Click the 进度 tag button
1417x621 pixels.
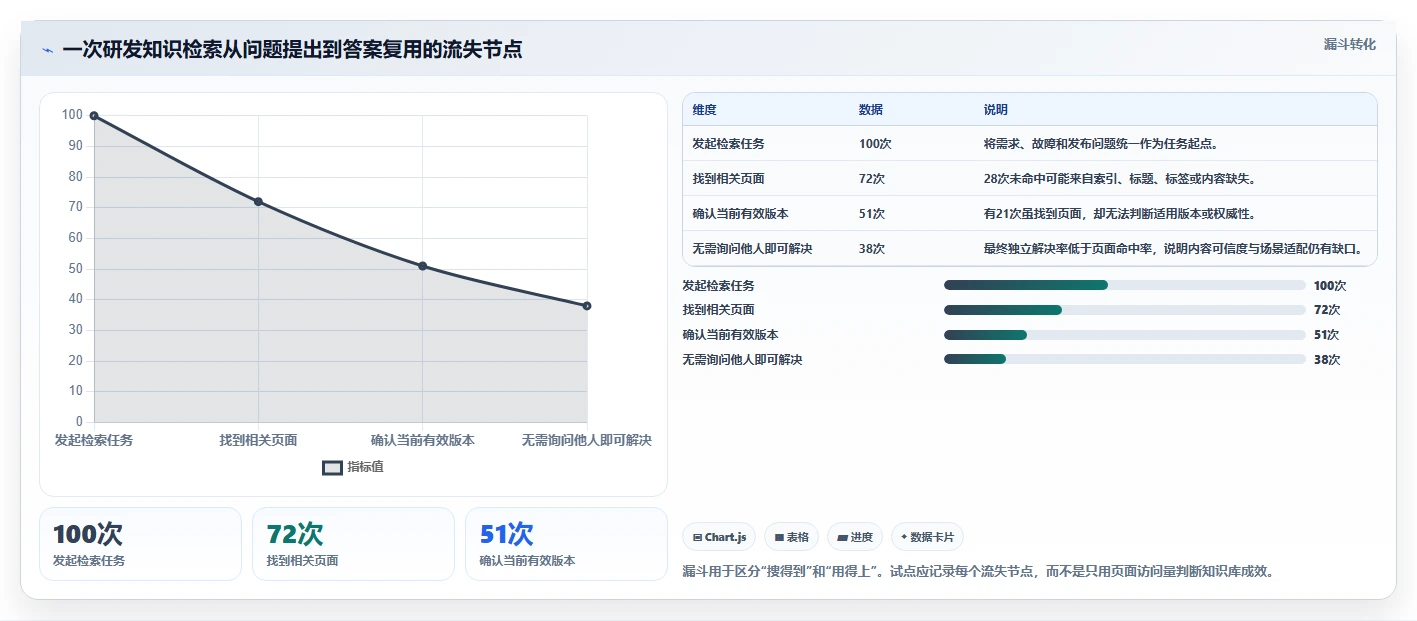coord(855,537)
